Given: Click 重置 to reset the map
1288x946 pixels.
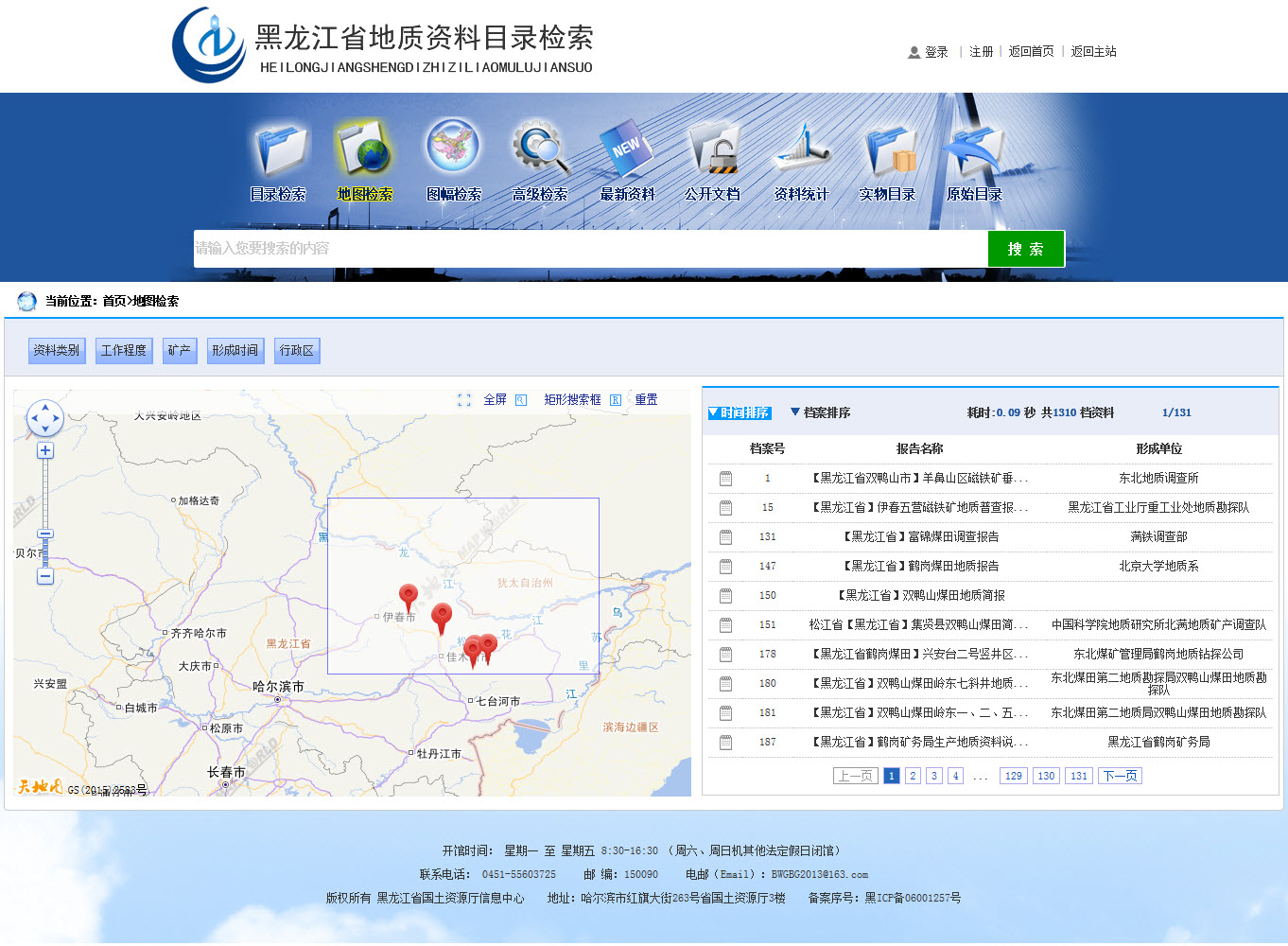Looking at the screenshot, I should click(646, 400).
